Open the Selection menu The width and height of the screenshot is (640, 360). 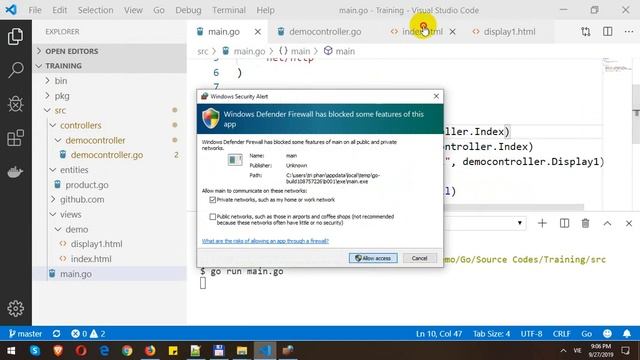[x=96, y=10]
